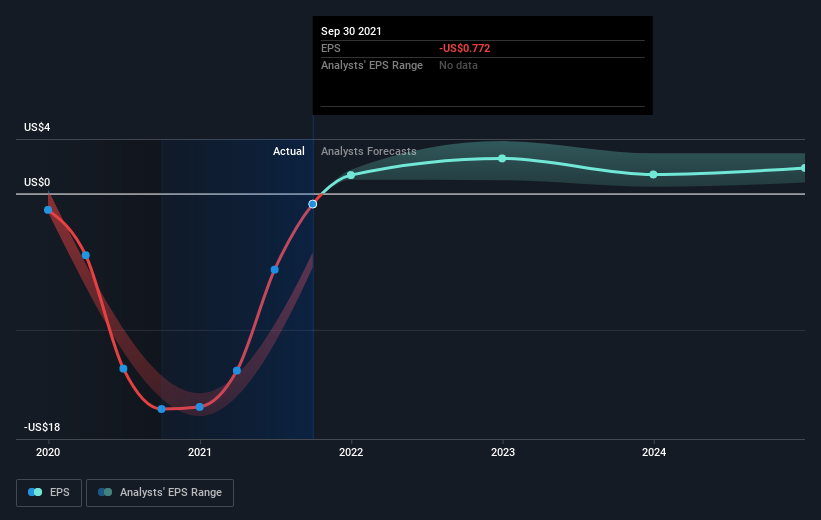The width and height of the screenshot is (821, 520).
Task: Click the 2023 x-axis label
Action: click(503, 452)
